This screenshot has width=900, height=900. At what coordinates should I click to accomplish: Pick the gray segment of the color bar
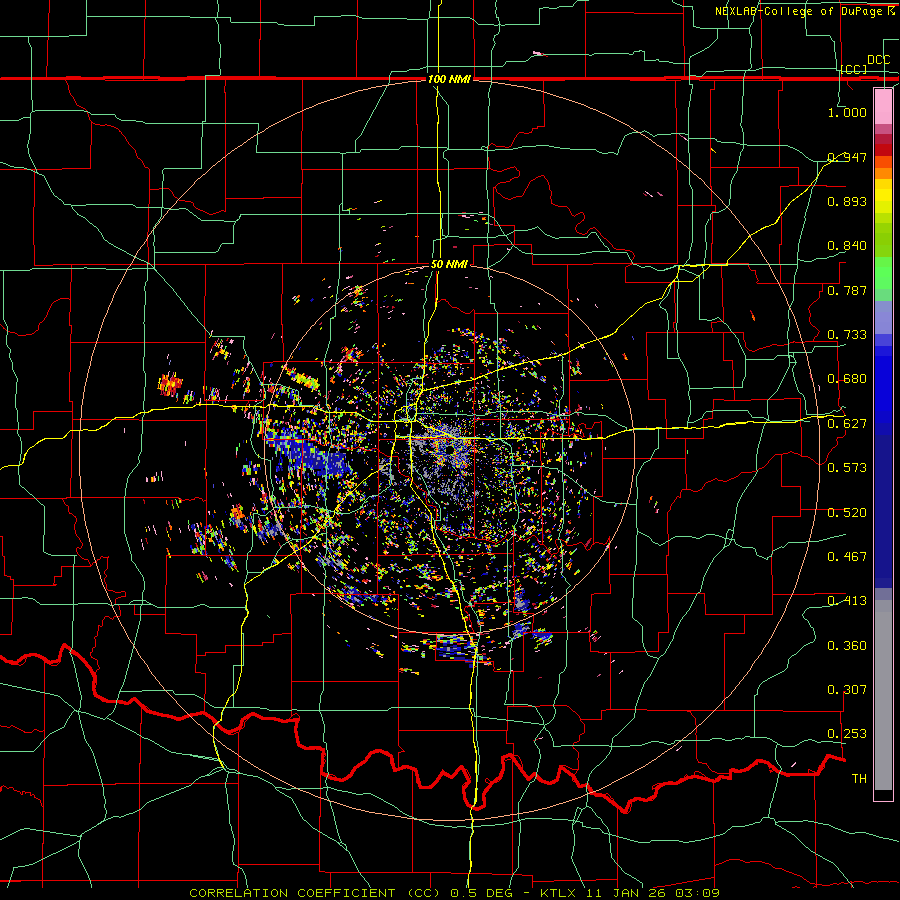coord(883,695)
